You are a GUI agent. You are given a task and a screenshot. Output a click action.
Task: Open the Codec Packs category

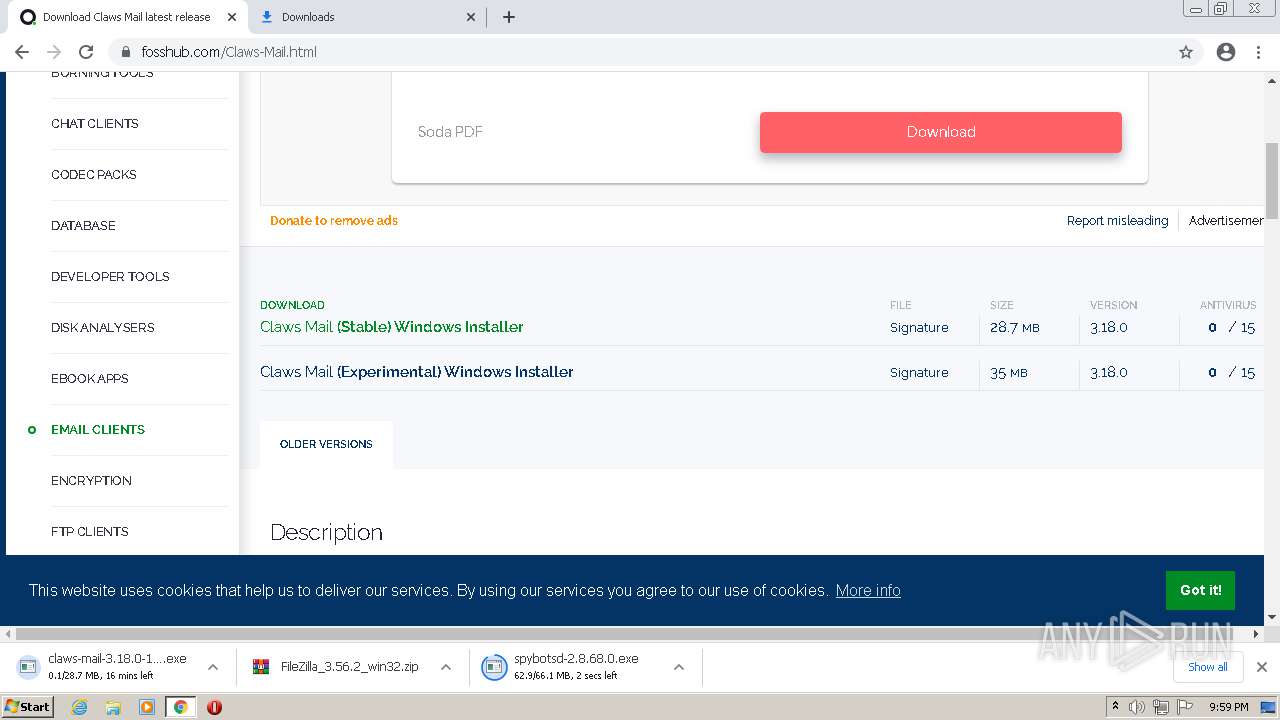pyautogui.click(x=94, y=175)
